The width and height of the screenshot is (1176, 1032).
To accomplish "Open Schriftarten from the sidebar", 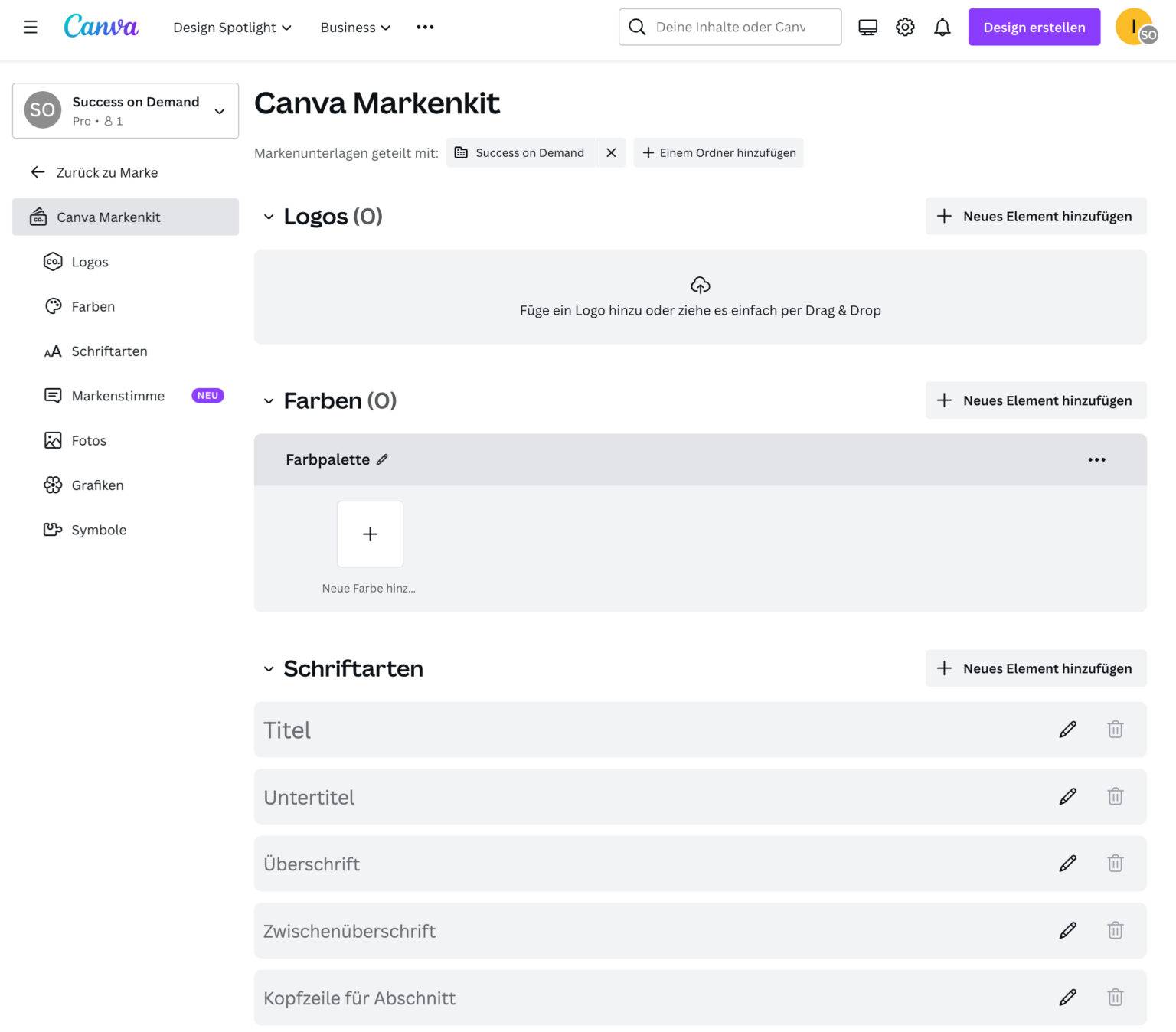I will click(109, 351).
